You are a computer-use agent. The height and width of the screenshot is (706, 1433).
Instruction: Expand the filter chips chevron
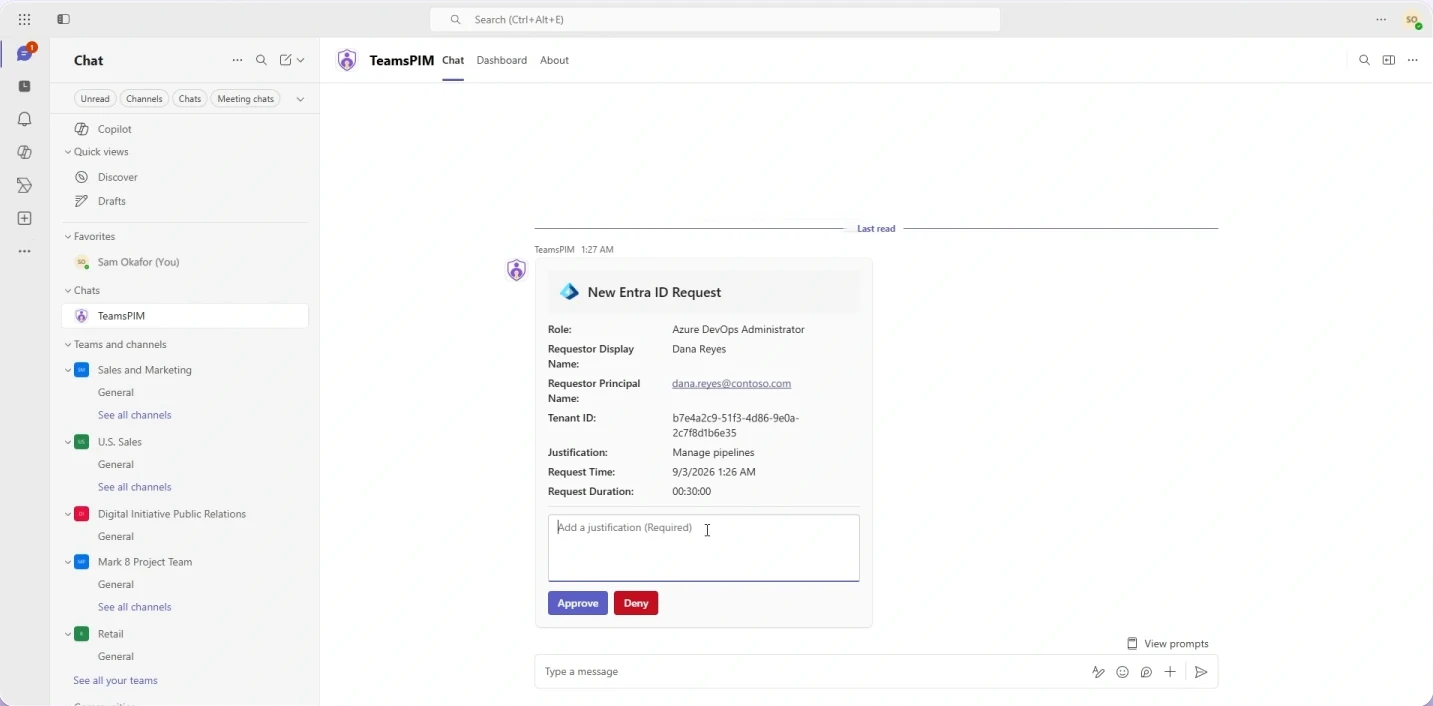(x=300, y=99)
